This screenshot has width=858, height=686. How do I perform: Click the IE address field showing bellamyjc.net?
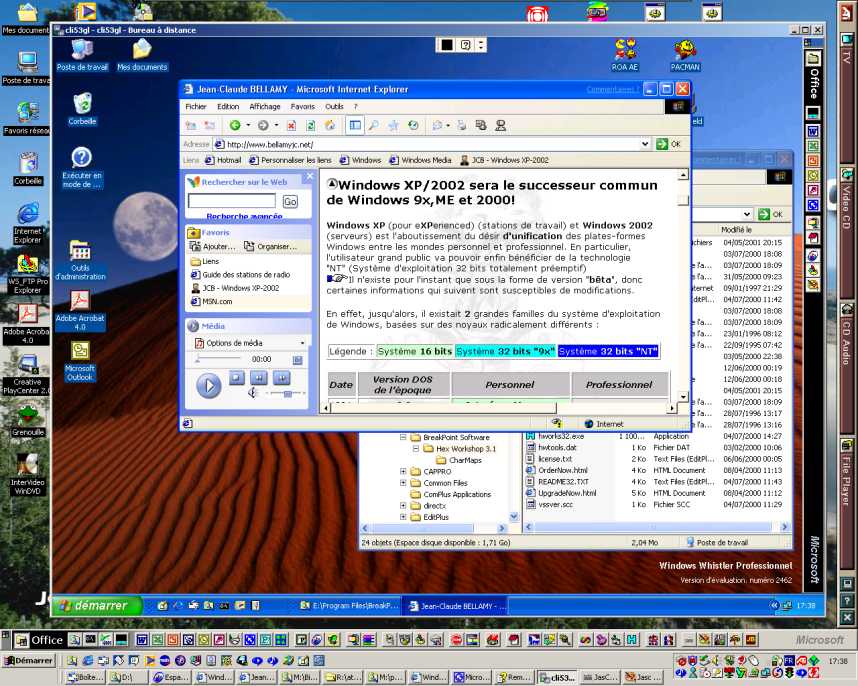(x=427, y=144)
